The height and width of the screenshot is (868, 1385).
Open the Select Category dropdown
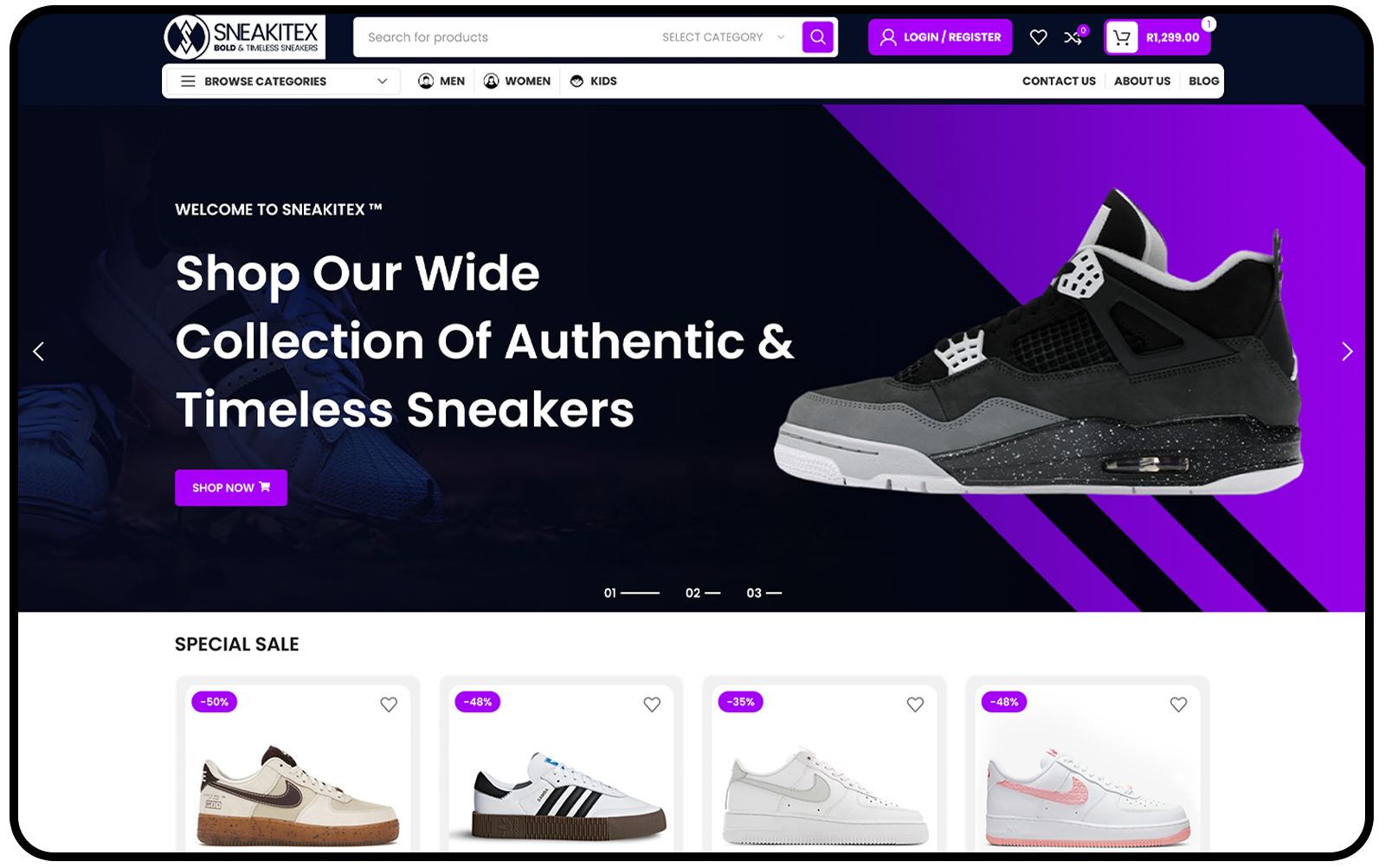723,37
